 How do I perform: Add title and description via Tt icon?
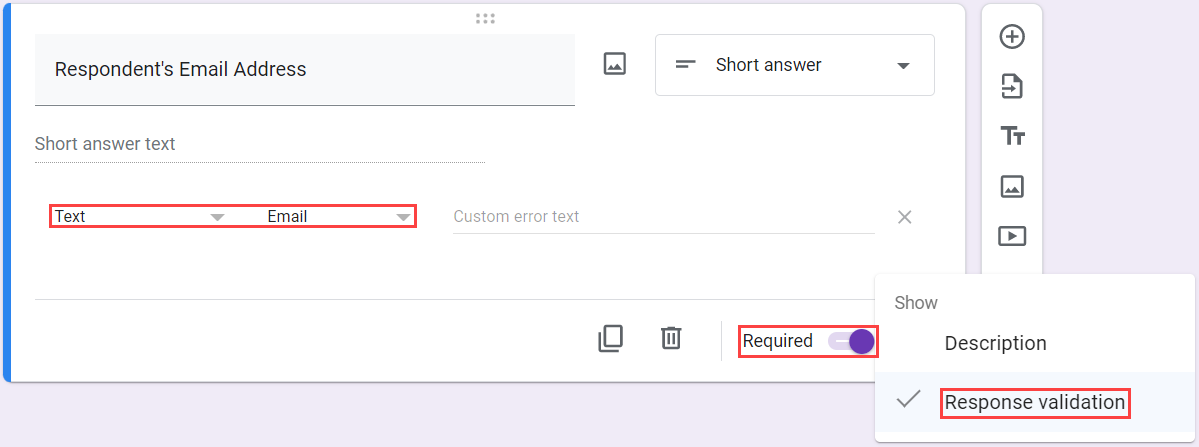1012,137
